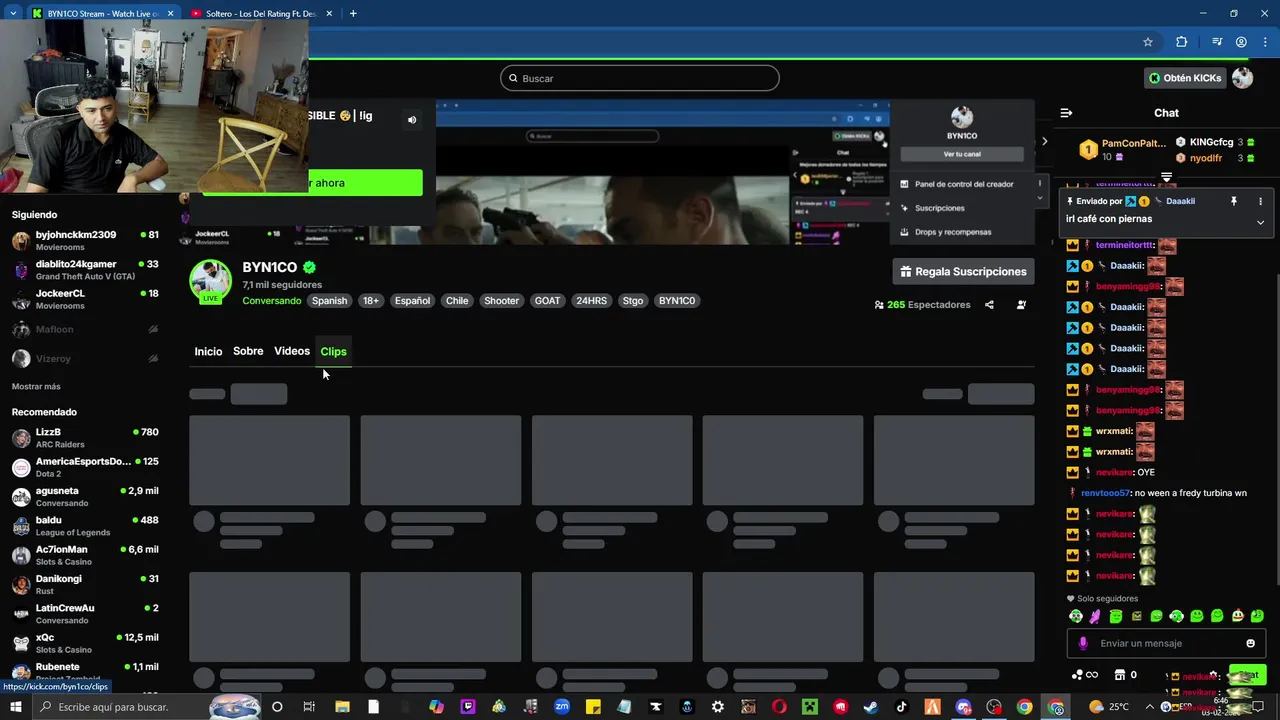Image resolution: width=1280 pixels, height=720 pixels.
Task: Focus the Buscar search field
Action: click(x=640, y=78)
